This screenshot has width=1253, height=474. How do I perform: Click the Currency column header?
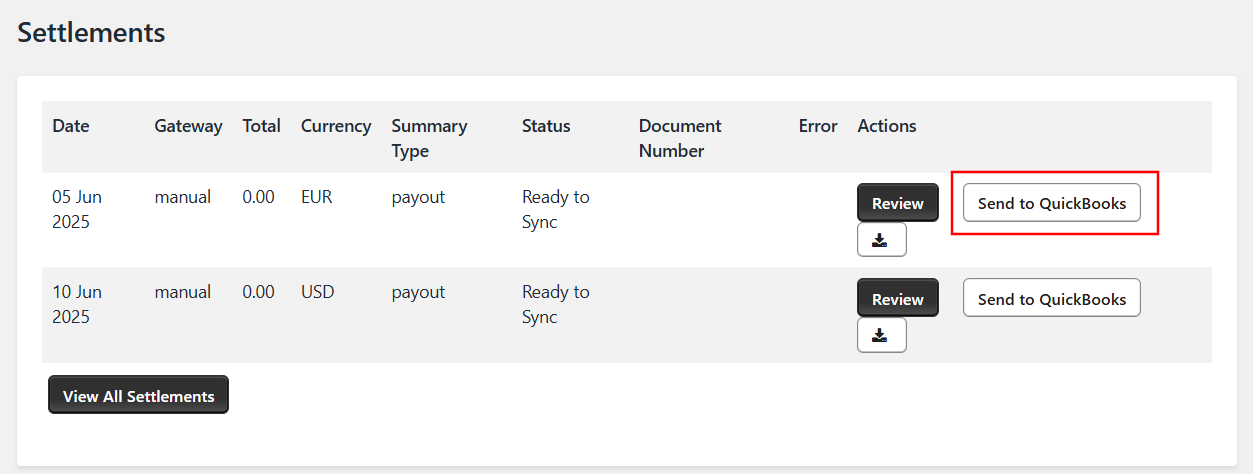336,126
